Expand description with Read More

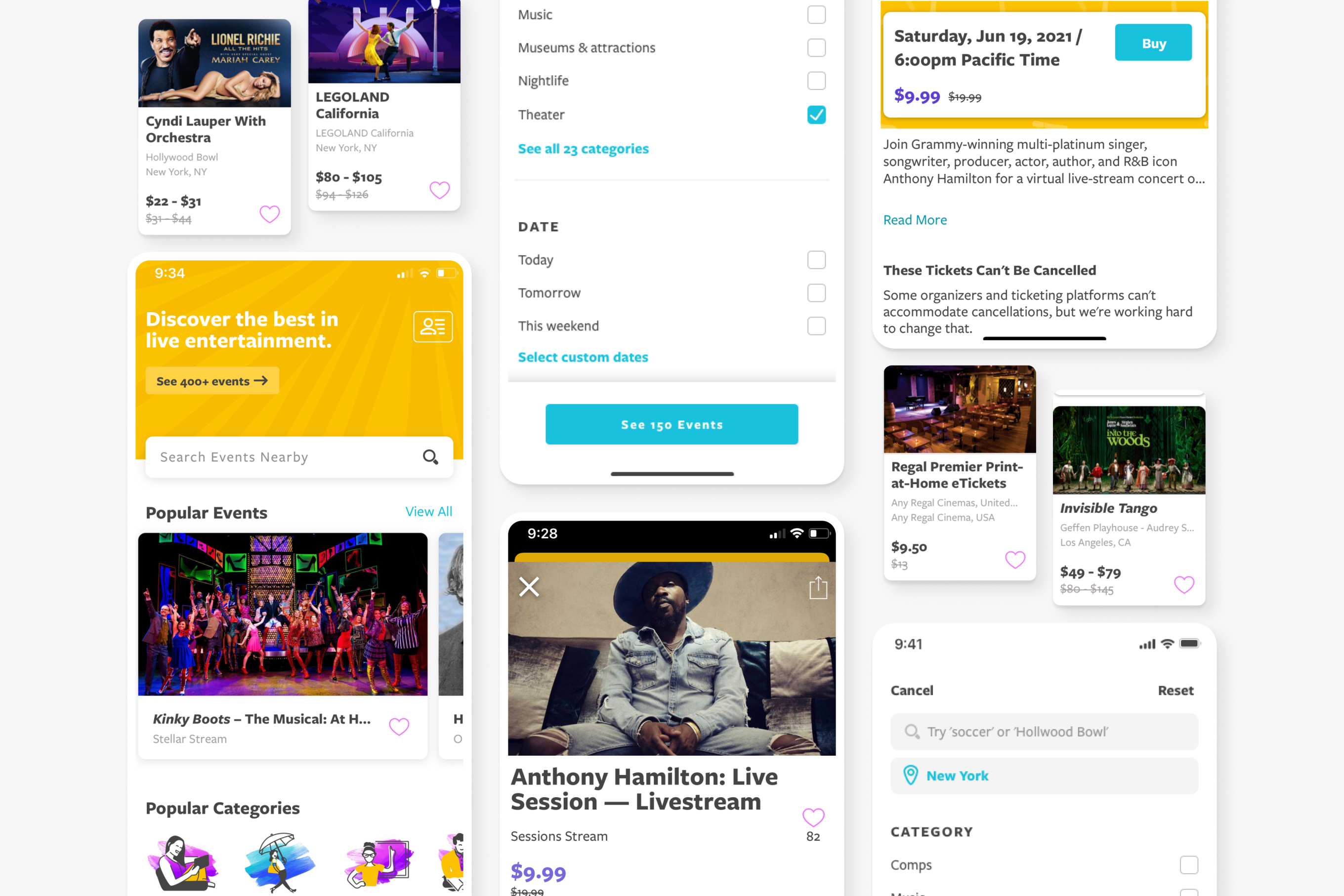[915, 220]
